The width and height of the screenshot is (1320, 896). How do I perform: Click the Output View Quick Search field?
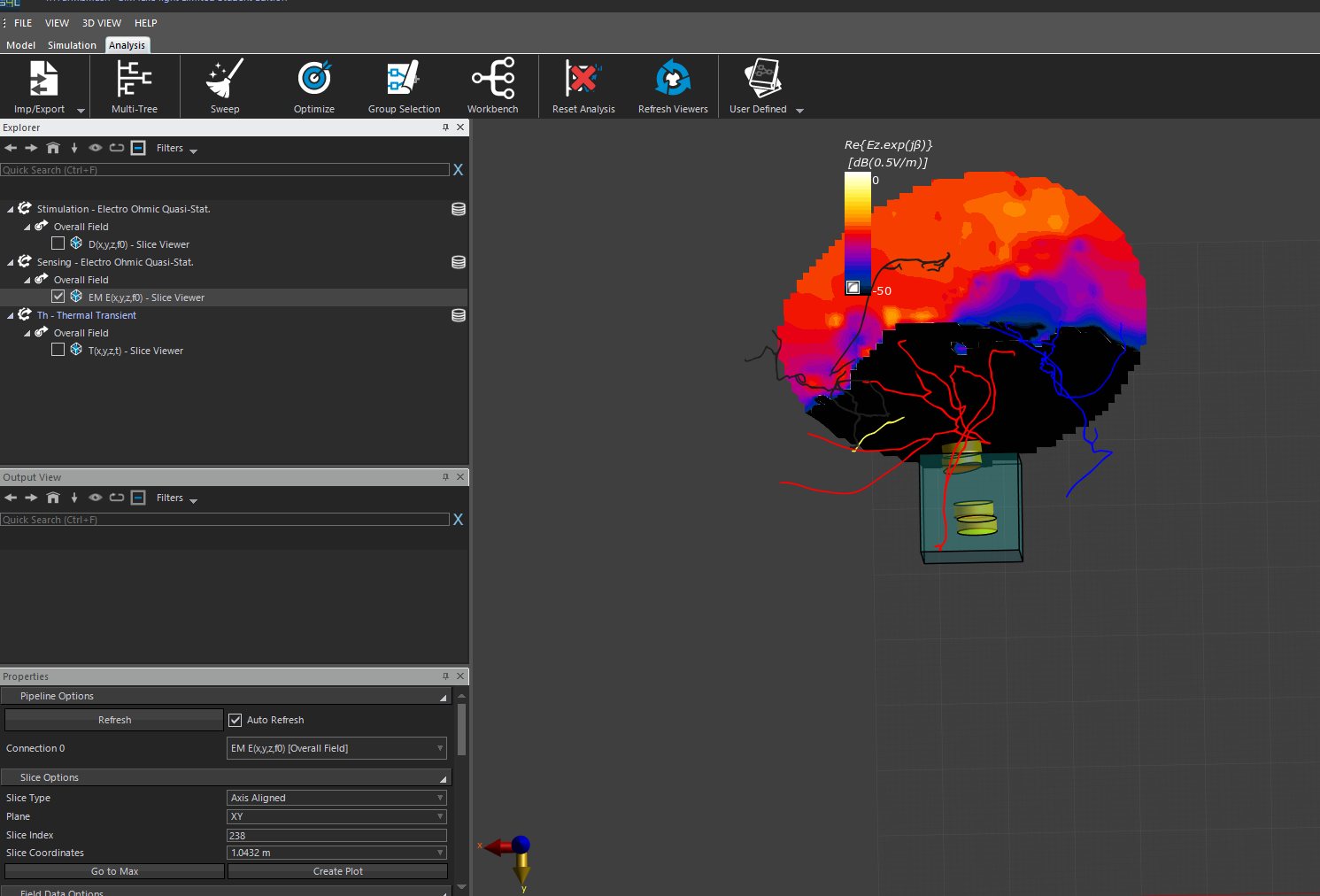click(225, 519)
